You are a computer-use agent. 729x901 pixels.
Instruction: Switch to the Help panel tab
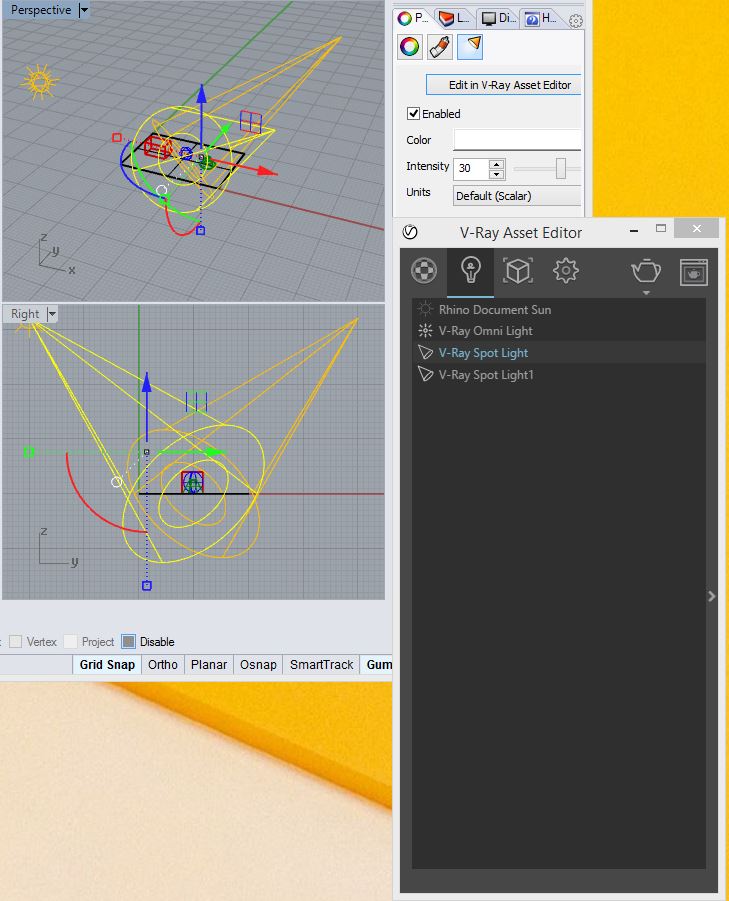click(541, 18)
